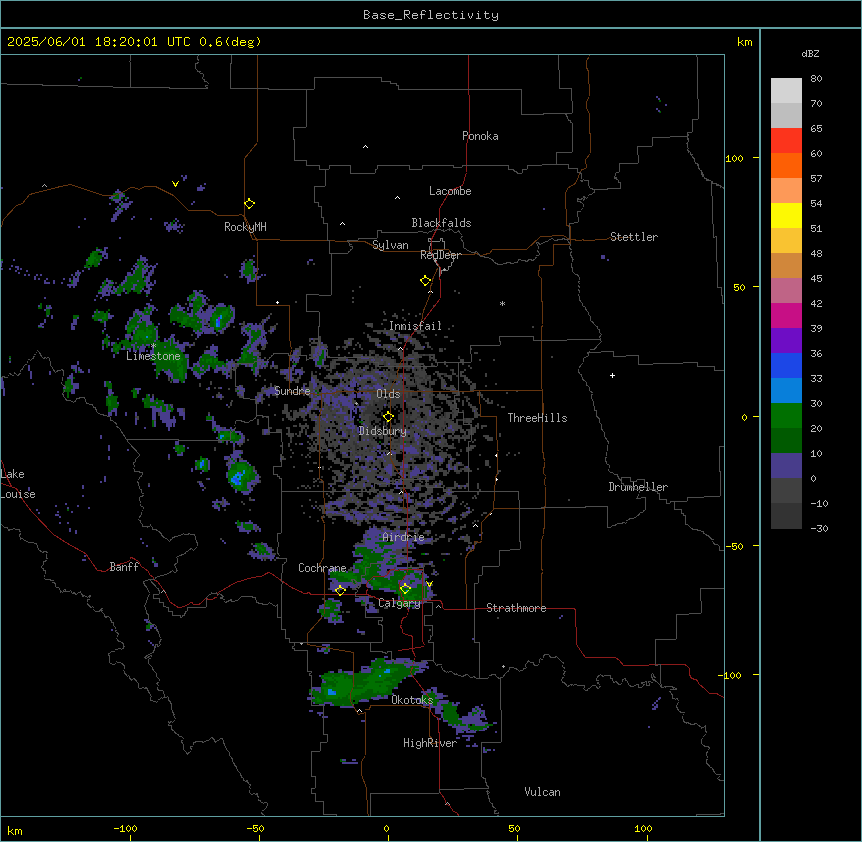Pick the purple swatch between 39 and 36

pyautogui.click(x=786, y=340)
